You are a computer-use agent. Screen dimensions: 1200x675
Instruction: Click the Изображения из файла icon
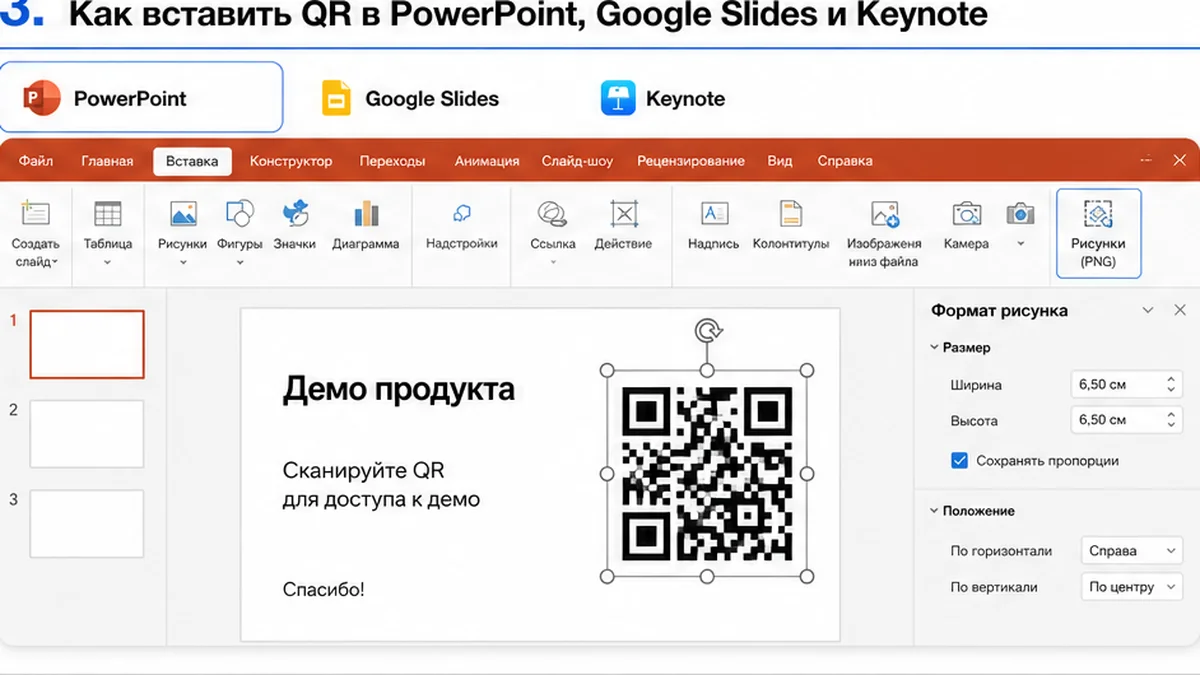tap(885, 214)
